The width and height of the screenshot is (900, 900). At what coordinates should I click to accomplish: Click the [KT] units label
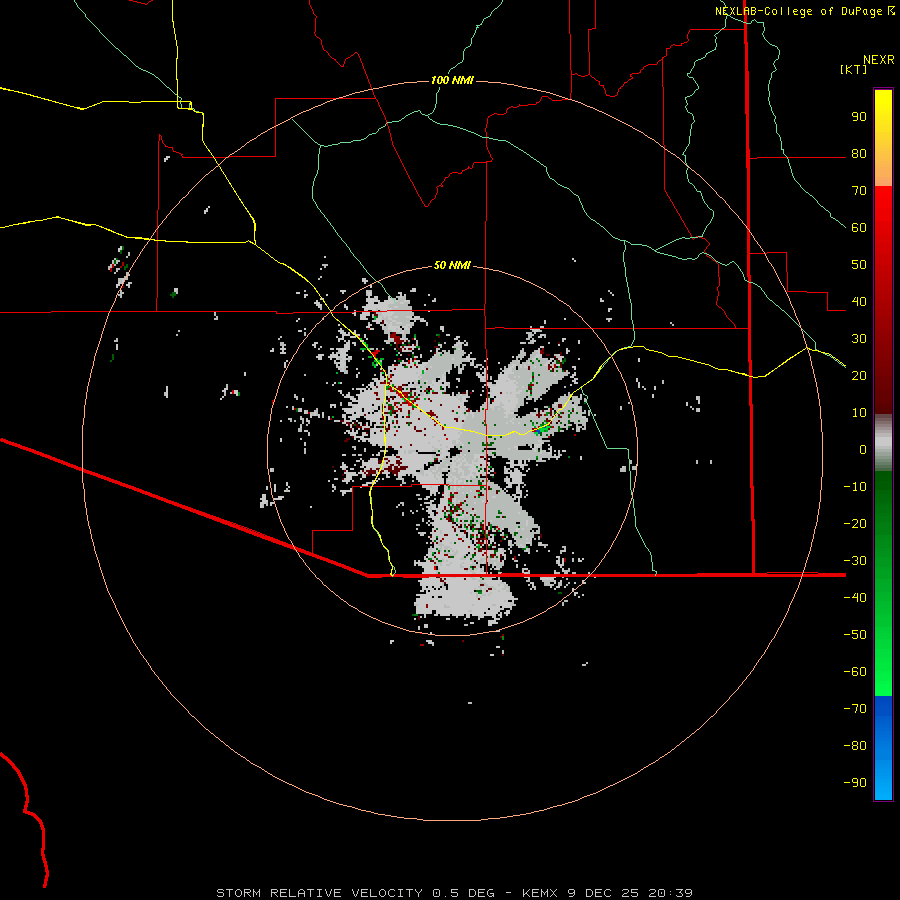pyautogui.click(x=854, y=69)
